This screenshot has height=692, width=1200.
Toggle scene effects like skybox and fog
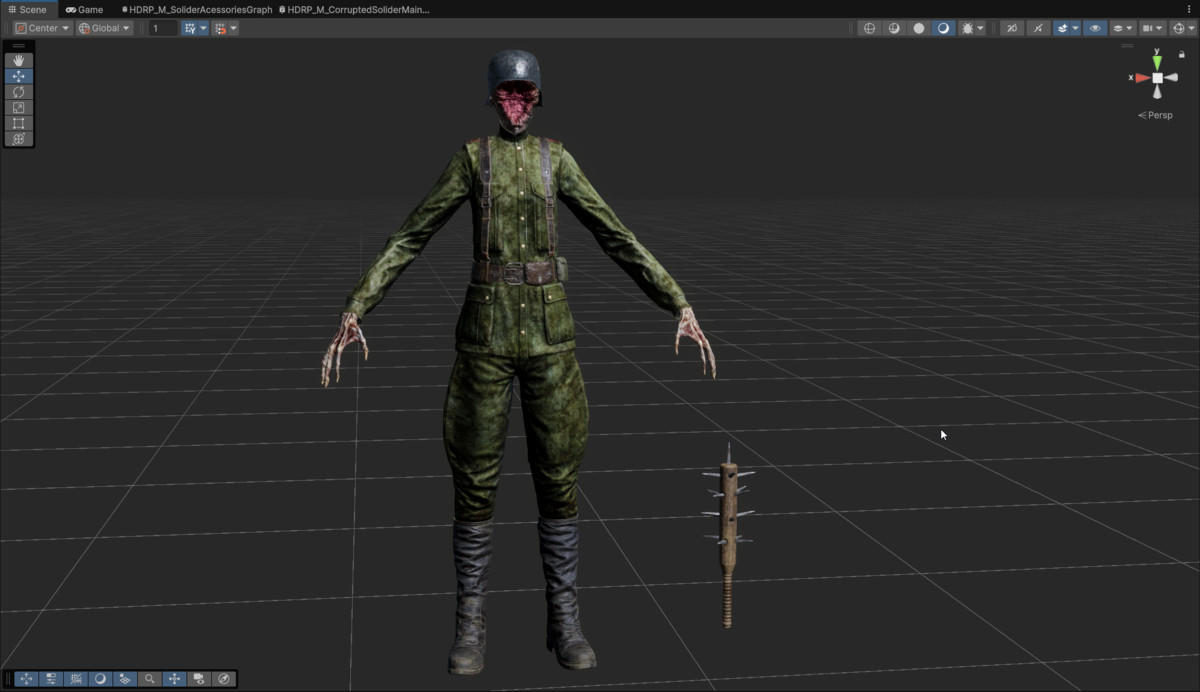(1062, 28)
